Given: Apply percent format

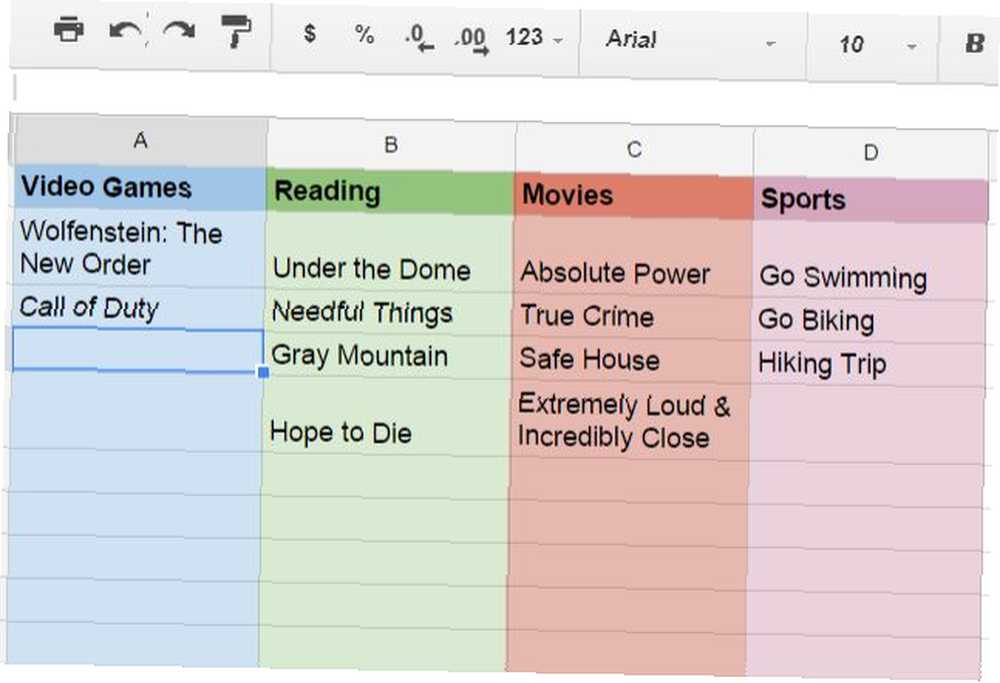Looking at the screenshot, I should tap(364, 34).
